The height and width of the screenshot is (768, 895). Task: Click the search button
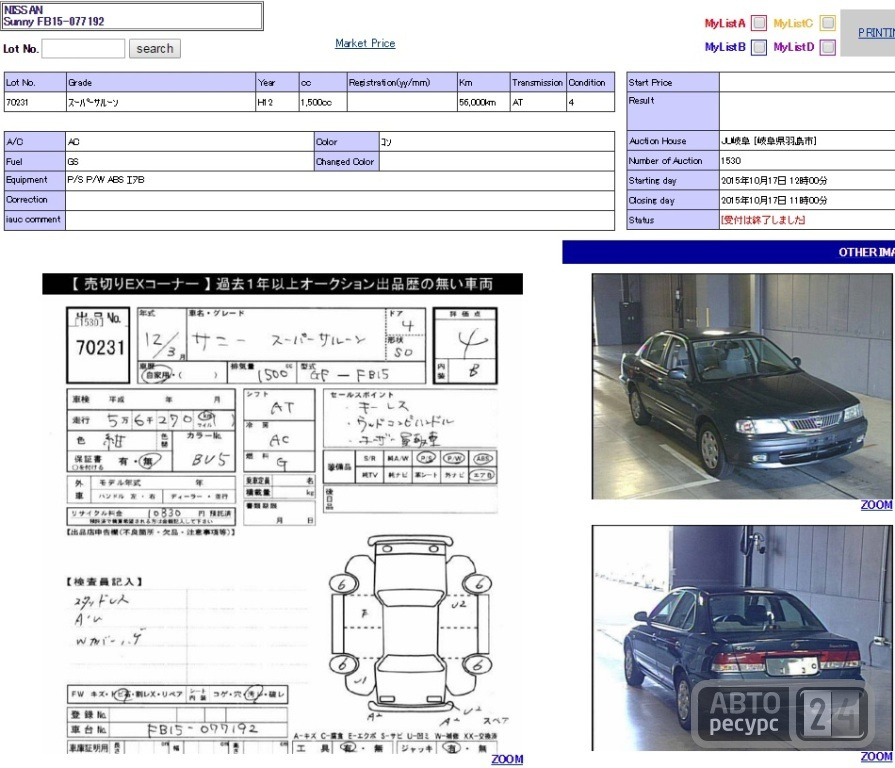[155, 48]
